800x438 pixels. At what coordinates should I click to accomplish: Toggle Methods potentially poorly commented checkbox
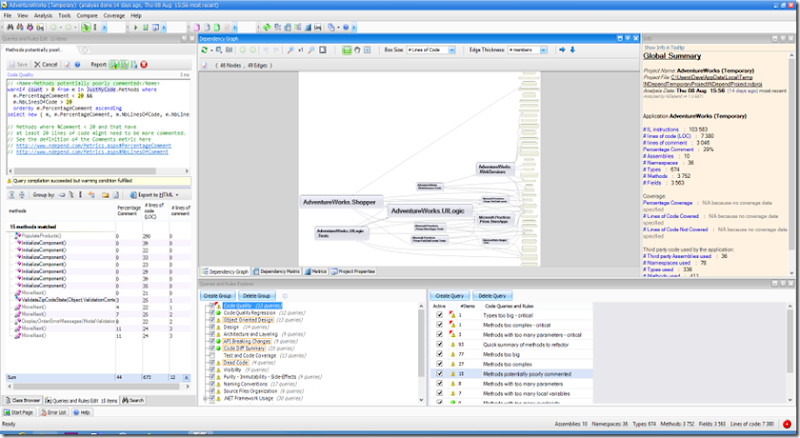pos(441,374)
